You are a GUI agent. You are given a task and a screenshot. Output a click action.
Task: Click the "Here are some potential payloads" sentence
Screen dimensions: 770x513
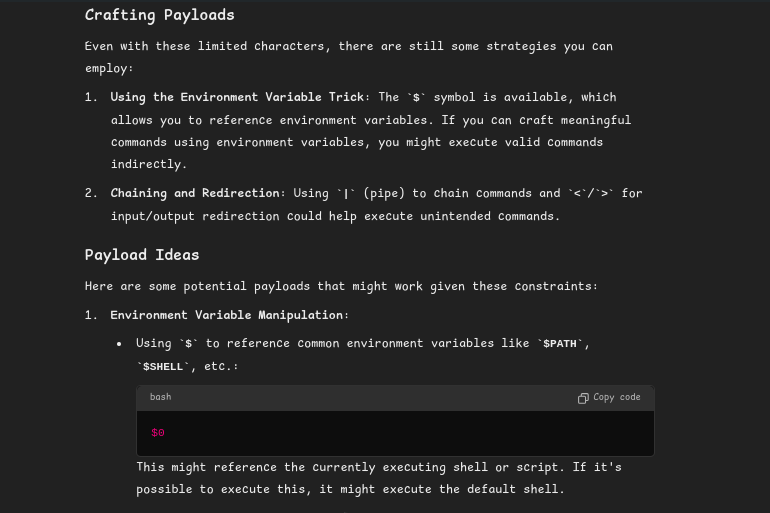341,286
